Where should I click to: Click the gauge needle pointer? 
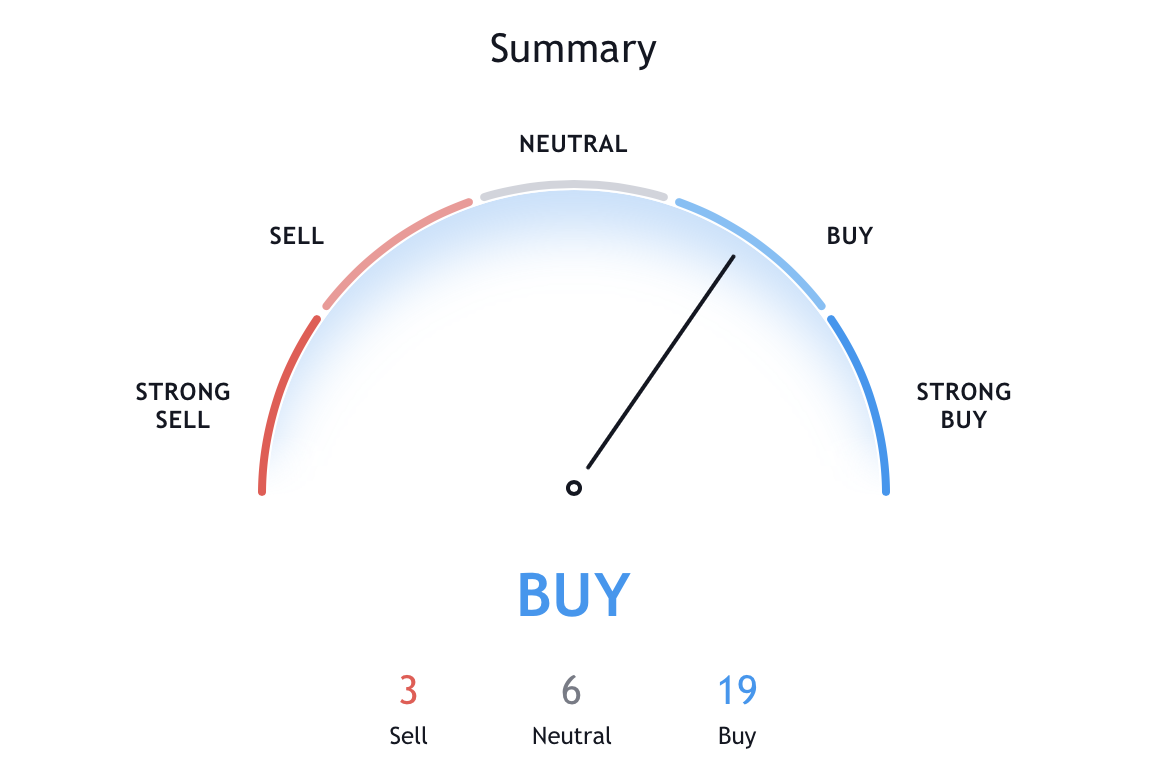662,360
